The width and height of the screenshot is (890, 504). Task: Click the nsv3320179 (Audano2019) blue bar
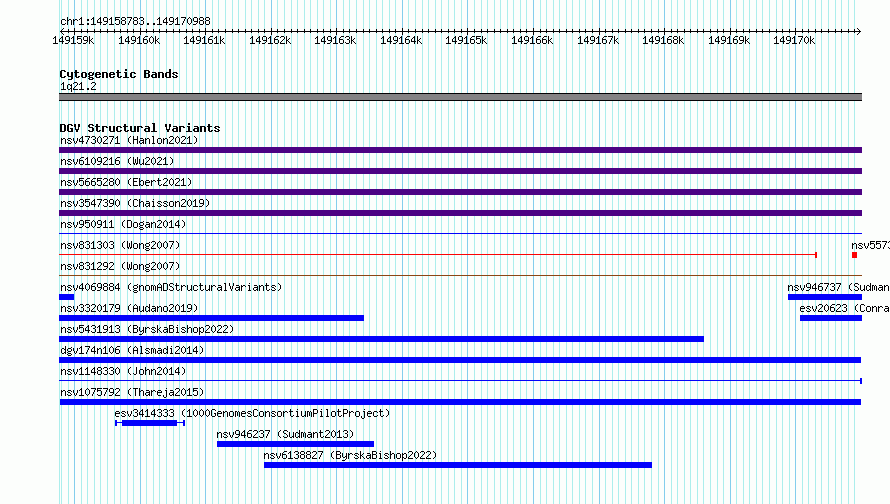(x=211, y=318)
